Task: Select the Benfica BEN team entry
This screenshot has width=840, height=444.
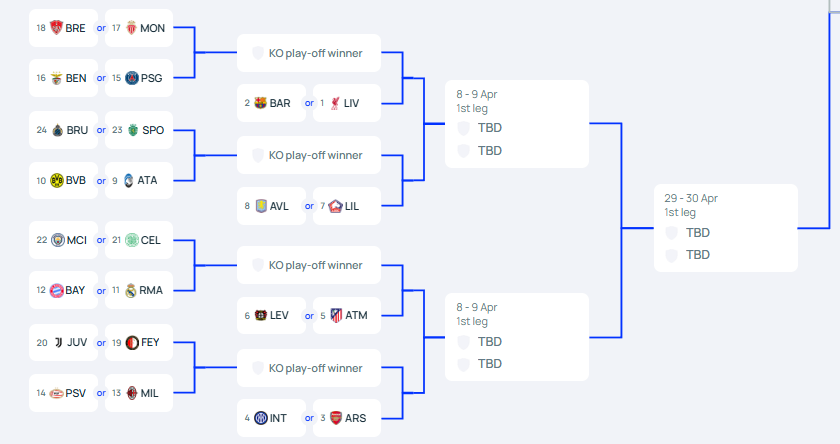Action: click(x=63, y=78)
